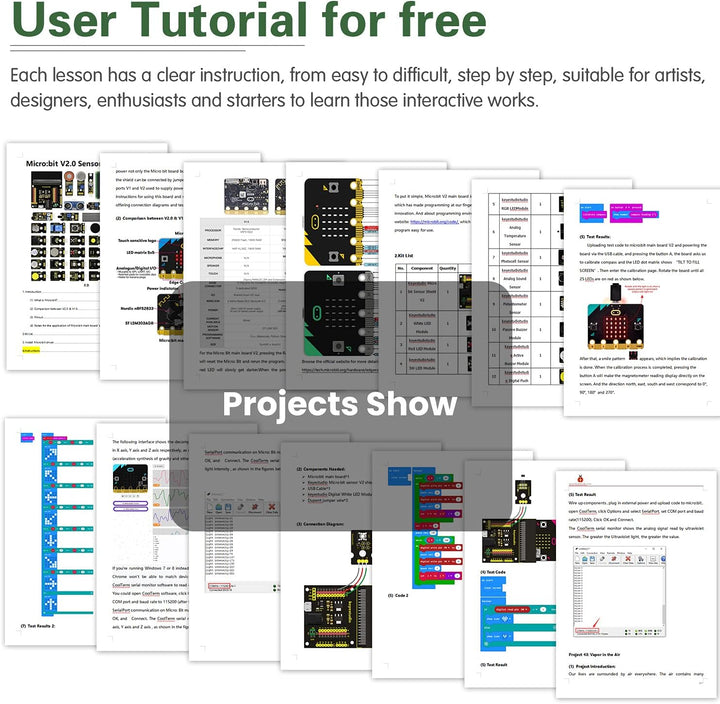This screenshot has width=720, height=704.
Task: Click the micro:bit showing red LED grid
Action: coord(615,326)
